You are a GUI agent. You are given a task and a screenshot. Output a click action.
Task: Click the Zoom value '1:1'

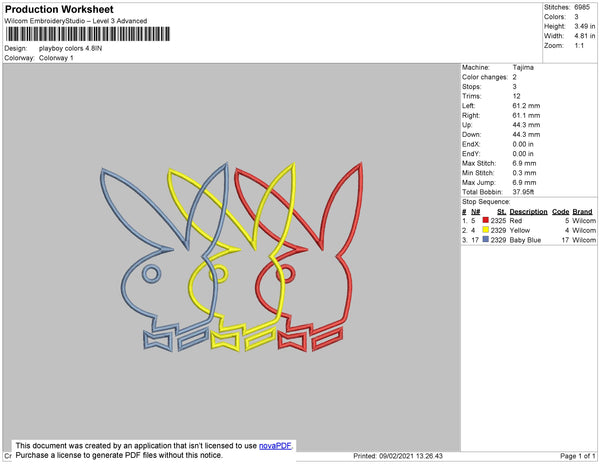tap(579, 46)
